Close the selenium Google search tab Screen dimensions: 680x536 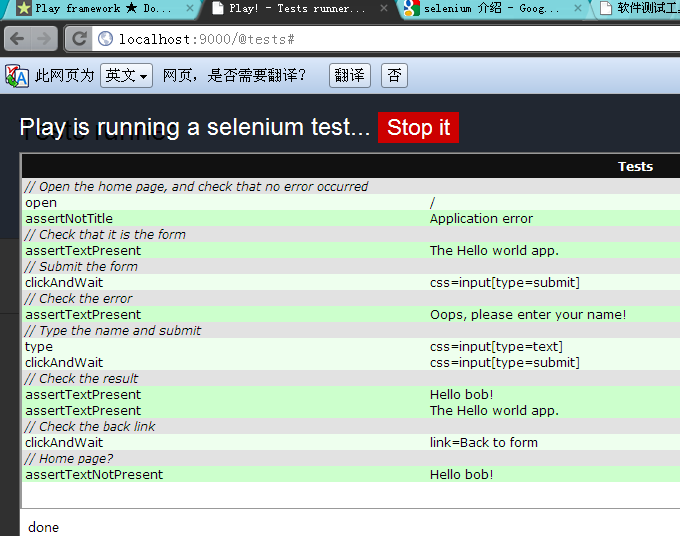click(x=578, y=8)
